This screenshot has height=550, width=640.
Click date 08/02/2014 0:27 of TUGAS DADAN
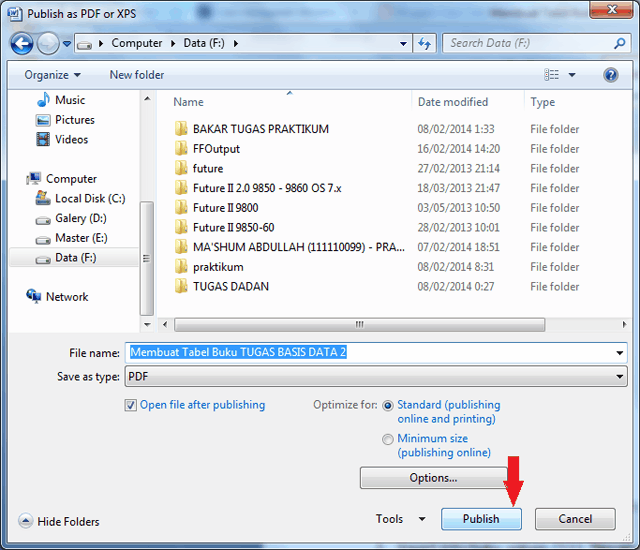pos(456,286)
